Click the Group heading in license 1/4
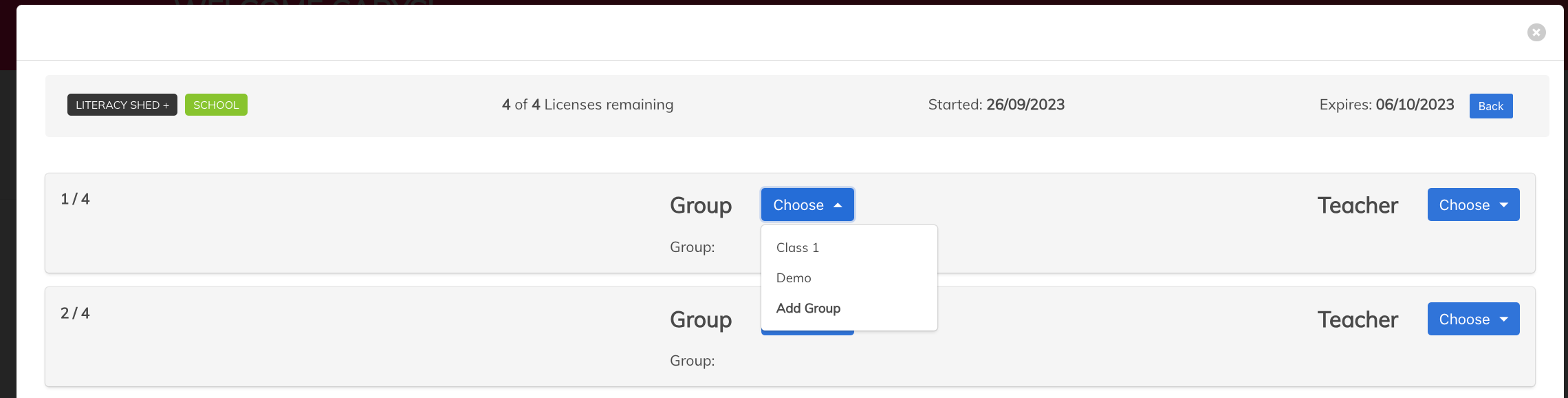The height and width of the screenshot is (398, 1568). tap(701, 205)
